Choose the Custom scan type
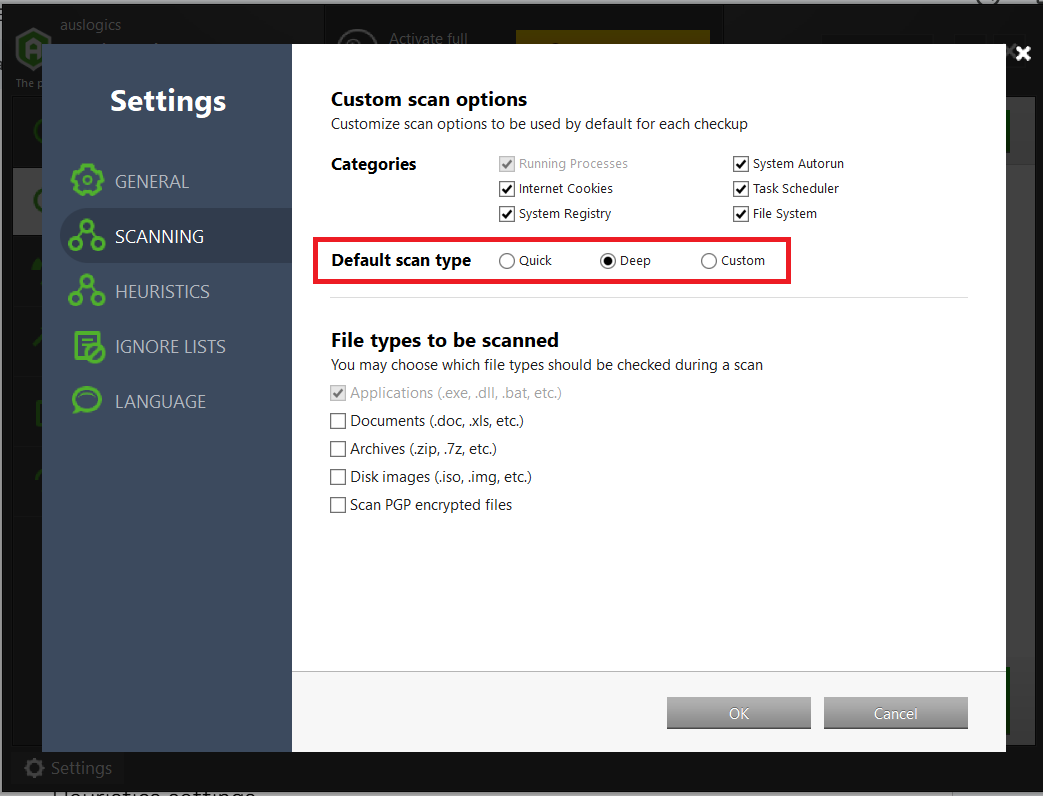The height and width of the screenshot is (796, 1043). pyautogui.click(x=709, y=260)
